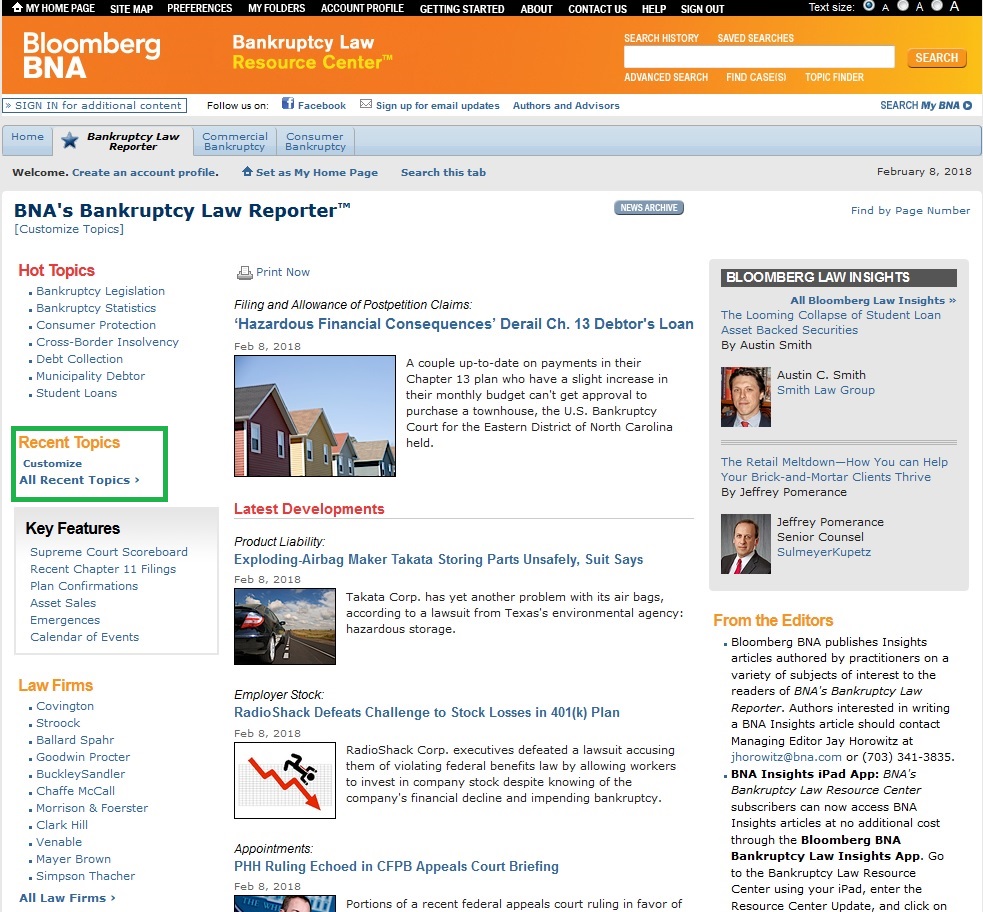This screenshot has height=912, width=983.
Task: Open Topic Finder link
Action: point(834,77)
